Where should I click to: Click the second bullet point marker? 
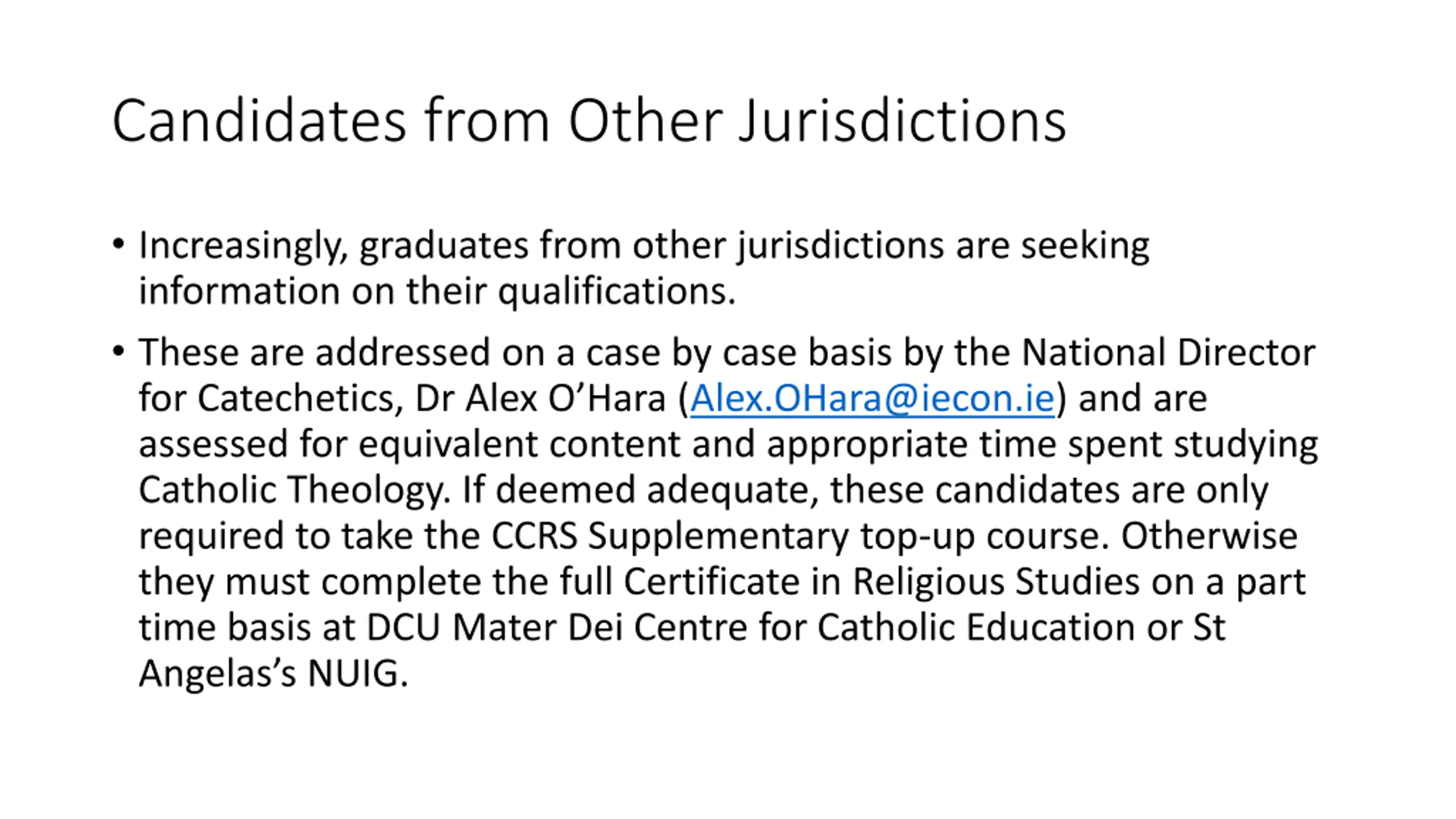coord(118,351)
